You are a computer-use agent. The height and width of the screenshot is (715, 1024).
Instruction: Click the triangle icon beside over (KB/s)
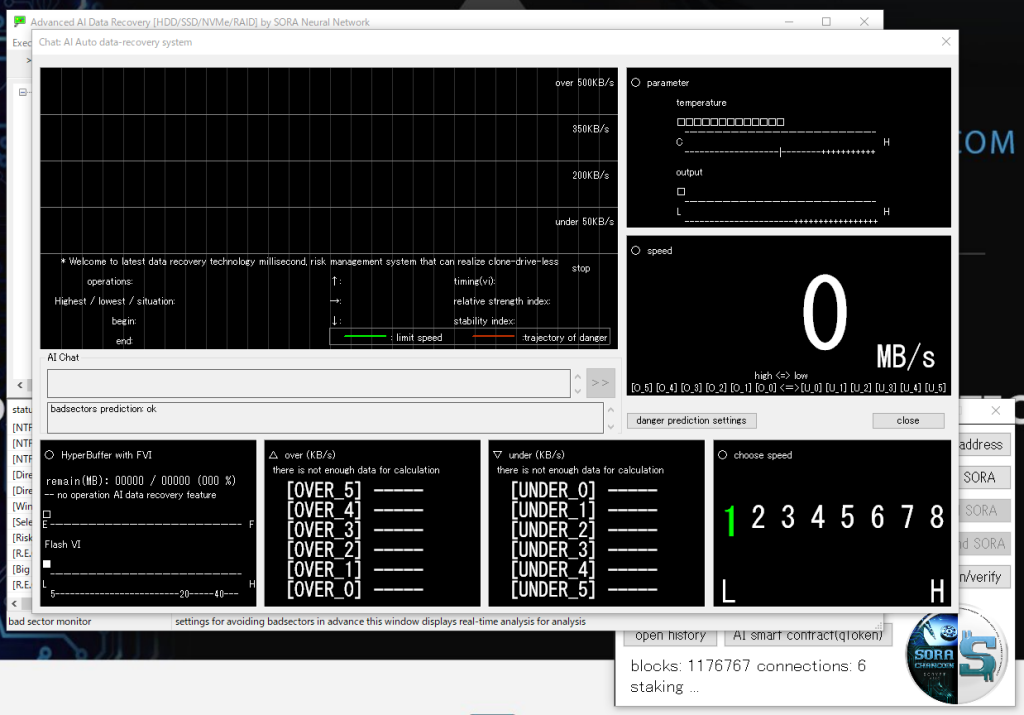pyautogui.click(x=274, y=455)
